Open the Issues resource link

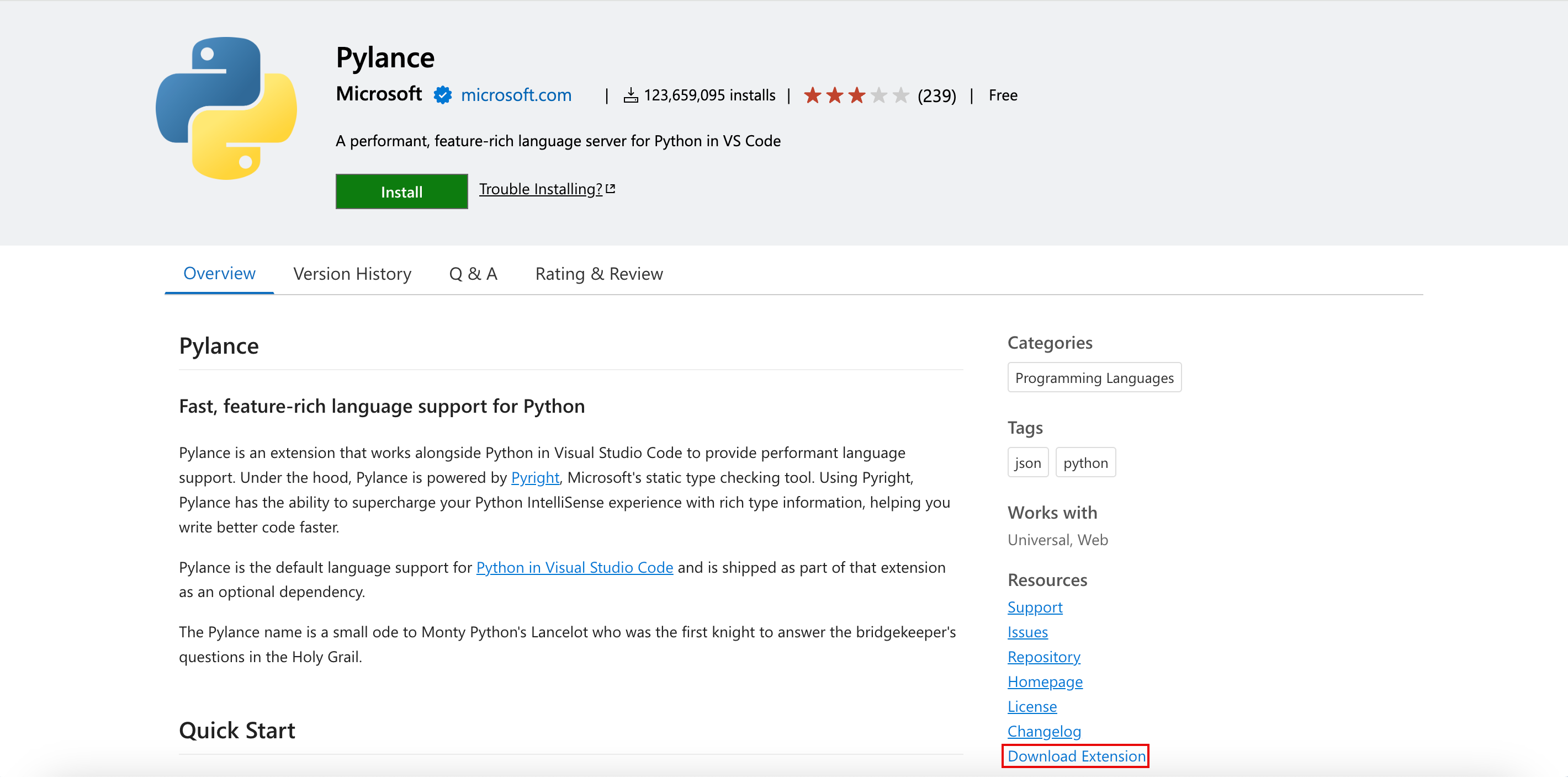[x=1027, y=633]
